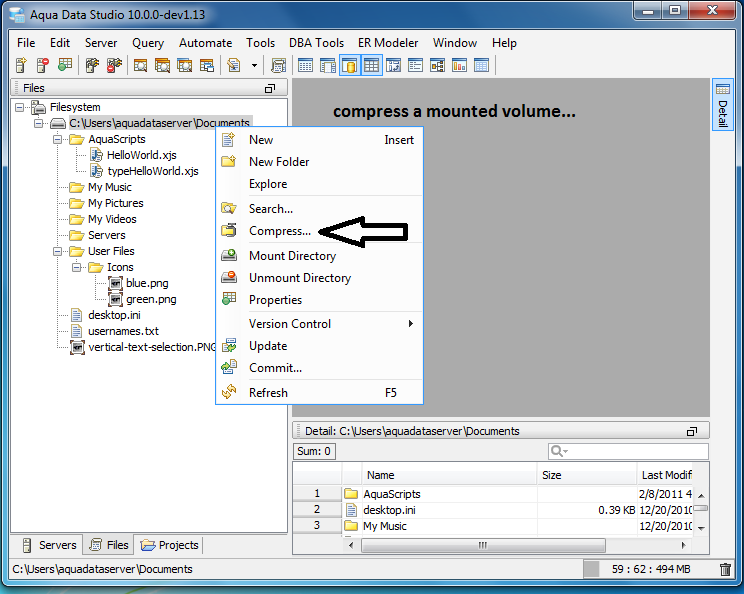
Task: Switch to the Servers tab
Action: pos(50,545)
